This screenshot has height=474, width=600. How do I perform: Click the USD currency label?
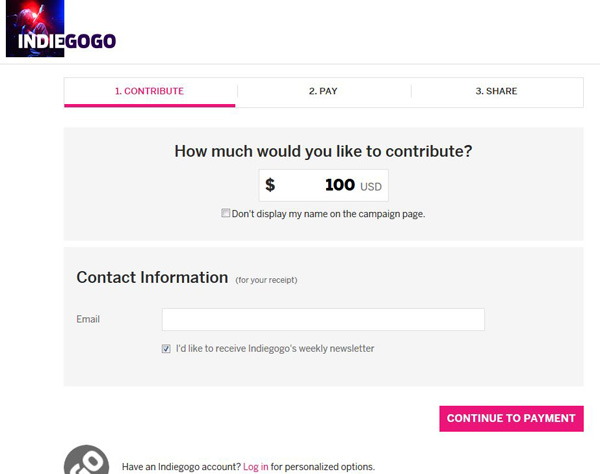(x=371, y=187)
